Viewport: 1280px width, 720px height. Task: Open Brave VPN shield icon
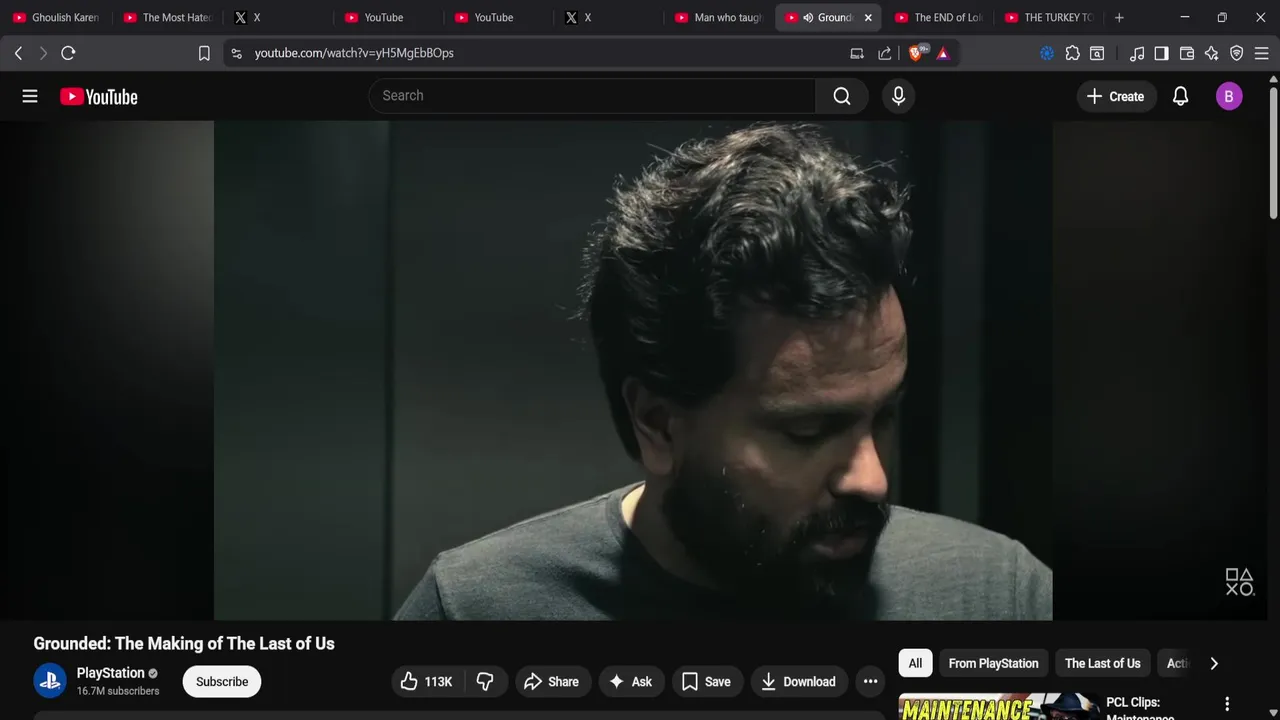(1237, 53)
